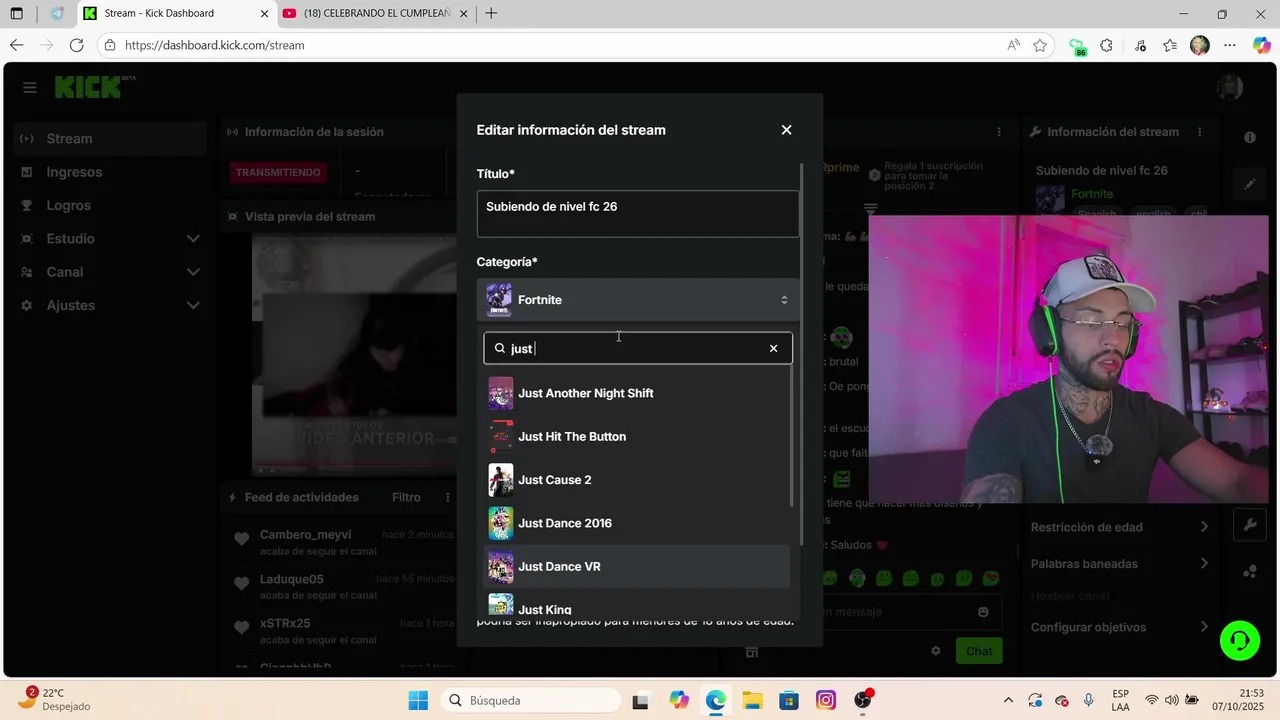Open Configurar objetivos settings
The width and height of the screenshot is (1280, 720).
coord(1120,628)
